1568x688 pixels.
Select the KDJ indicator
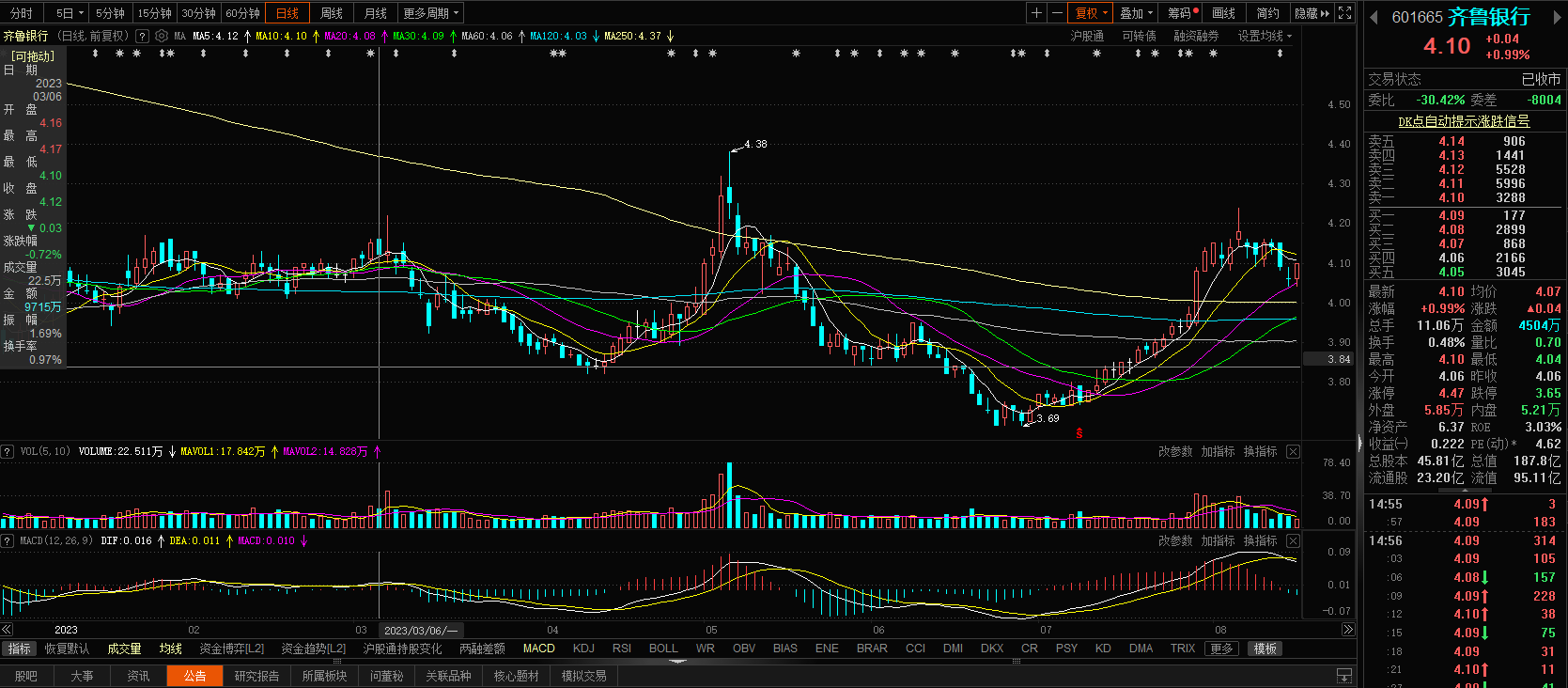[583, 649]
